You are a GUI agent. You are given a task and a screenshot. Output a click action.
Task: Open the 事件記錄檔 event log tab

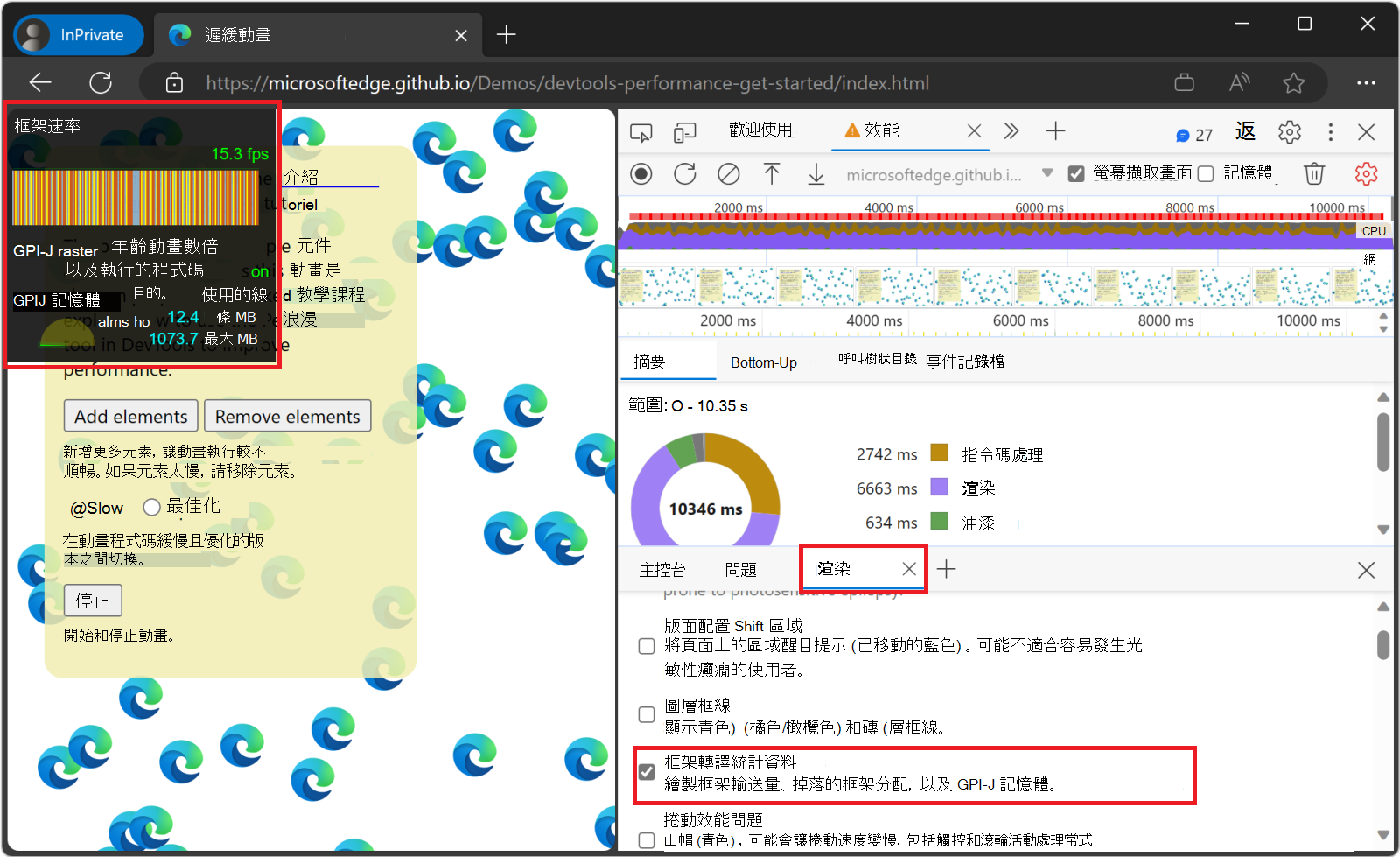(965, 361)
